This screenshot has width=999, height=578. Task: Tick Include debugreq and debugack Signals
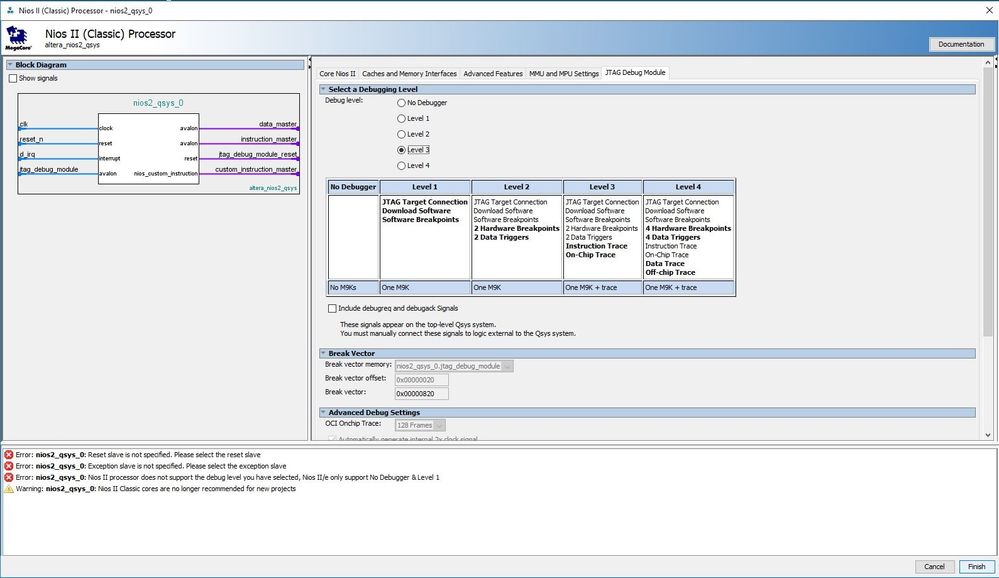(333, 308)
